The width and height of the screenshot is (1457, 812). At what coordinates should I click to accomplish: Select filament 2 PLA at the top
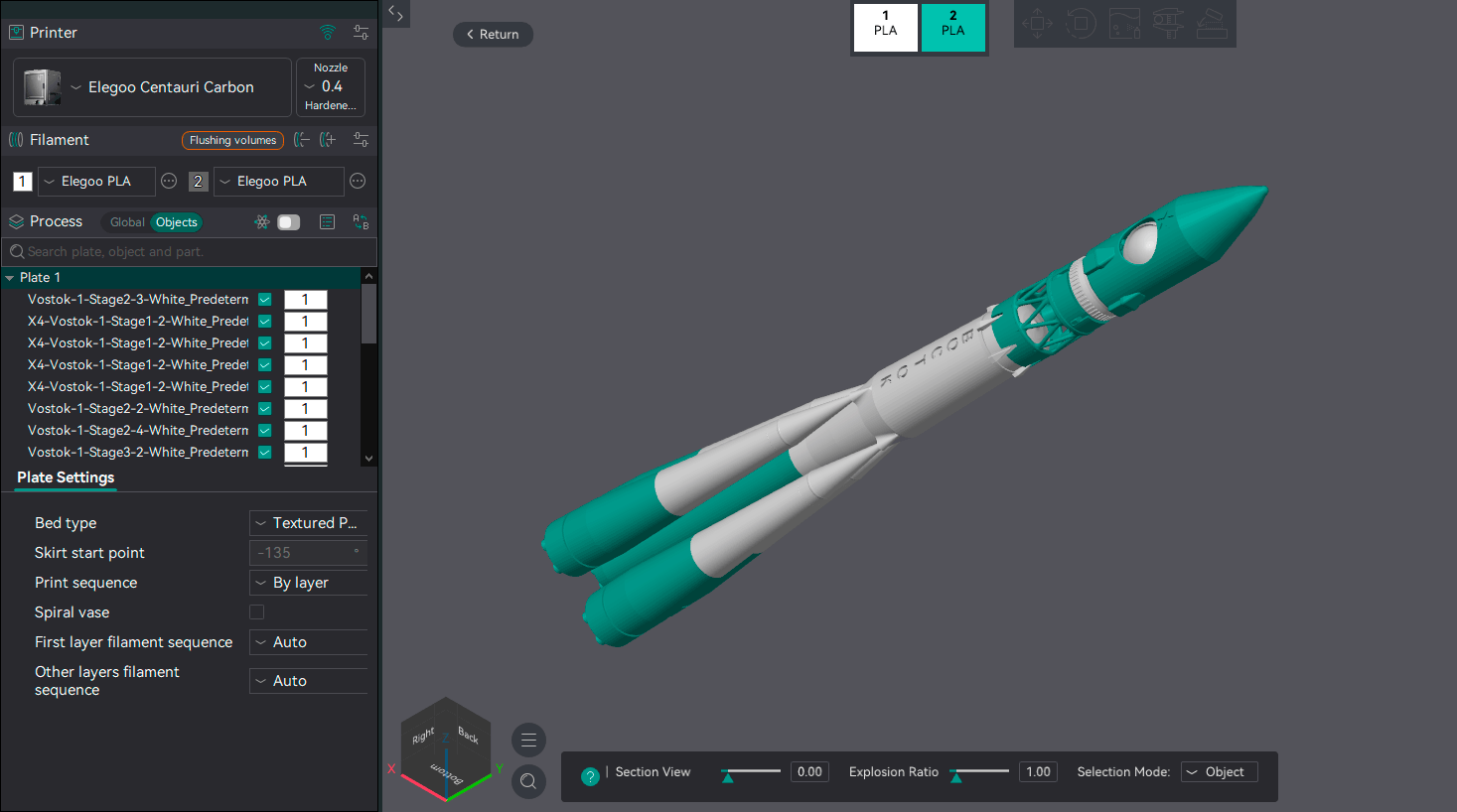[x=952, y=27]
